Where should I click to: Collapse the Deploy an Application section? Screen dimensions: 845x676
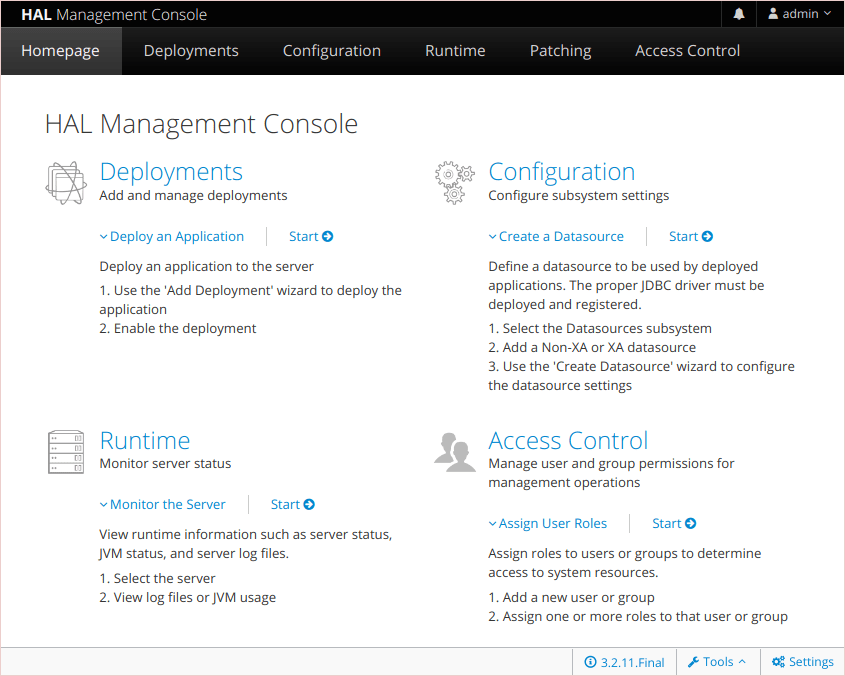point(172,237)
